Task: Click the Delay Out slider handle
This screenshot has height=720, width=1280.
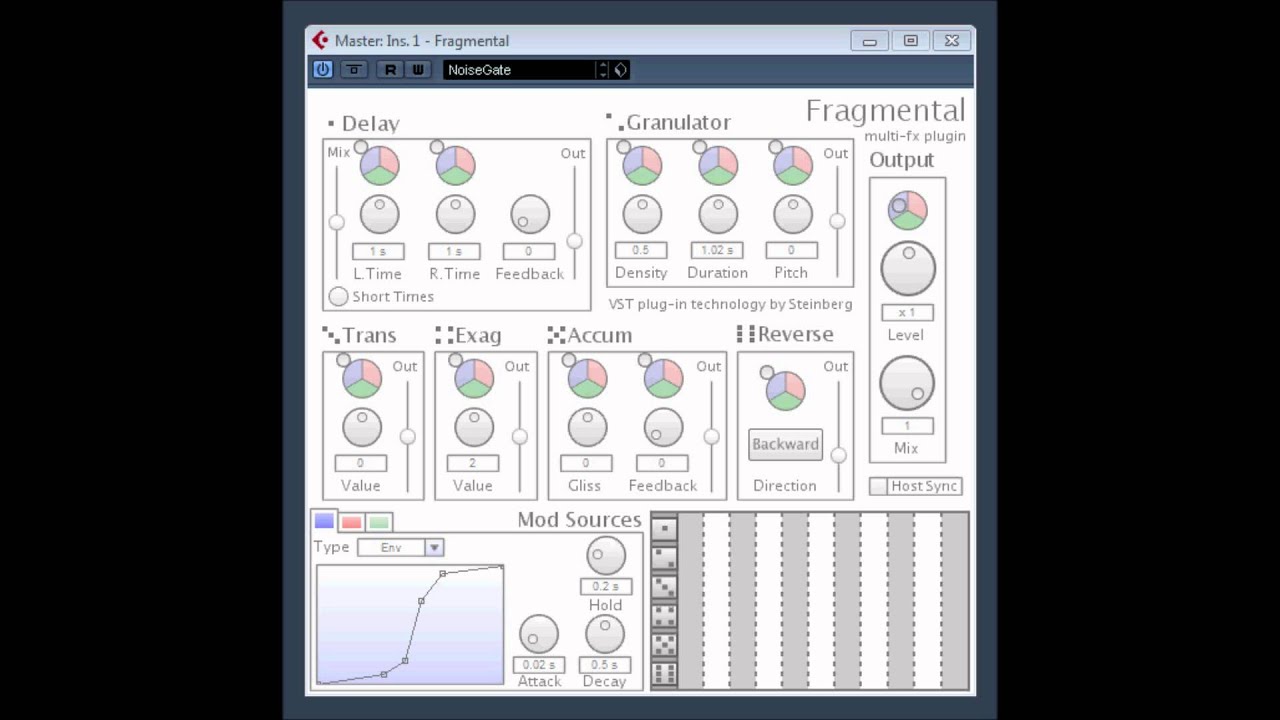Action: (x=574, y=241)
